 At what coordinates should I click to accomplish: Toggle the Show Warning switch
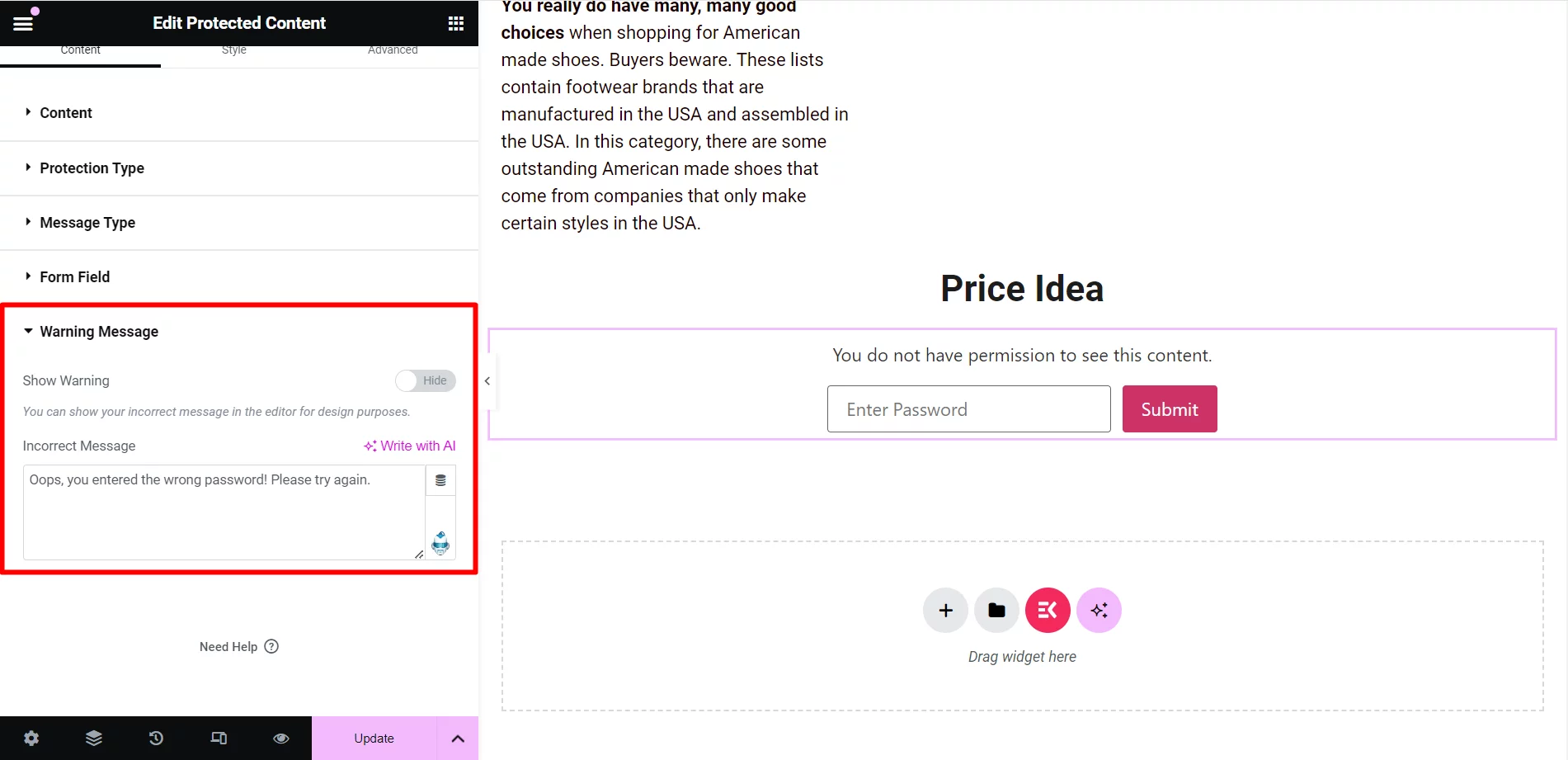(x=425, y=380)
